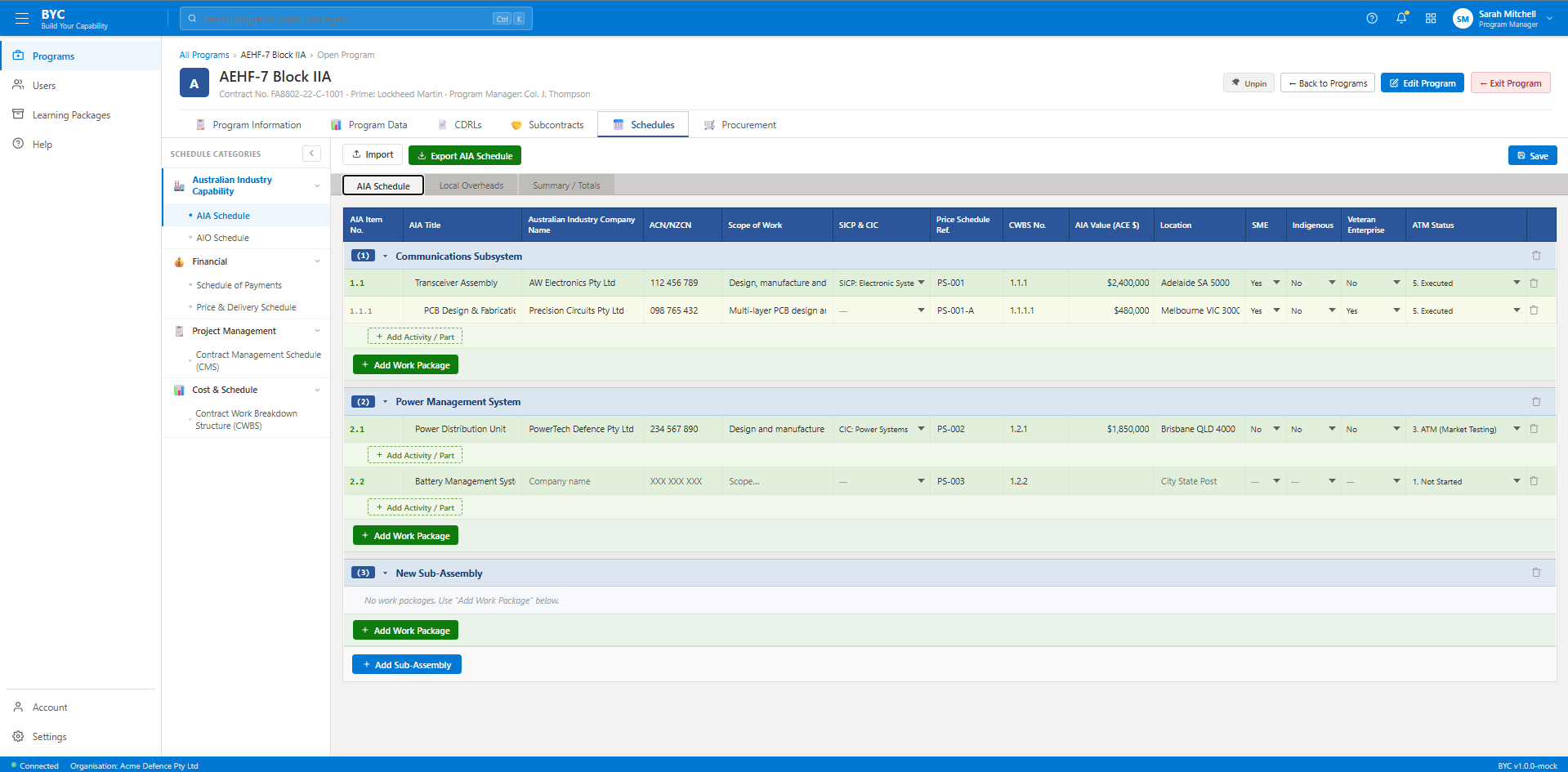
Task: Open Veteran Enterprise dropdown for Power Distribution Unit
Action: (1373, 429)
